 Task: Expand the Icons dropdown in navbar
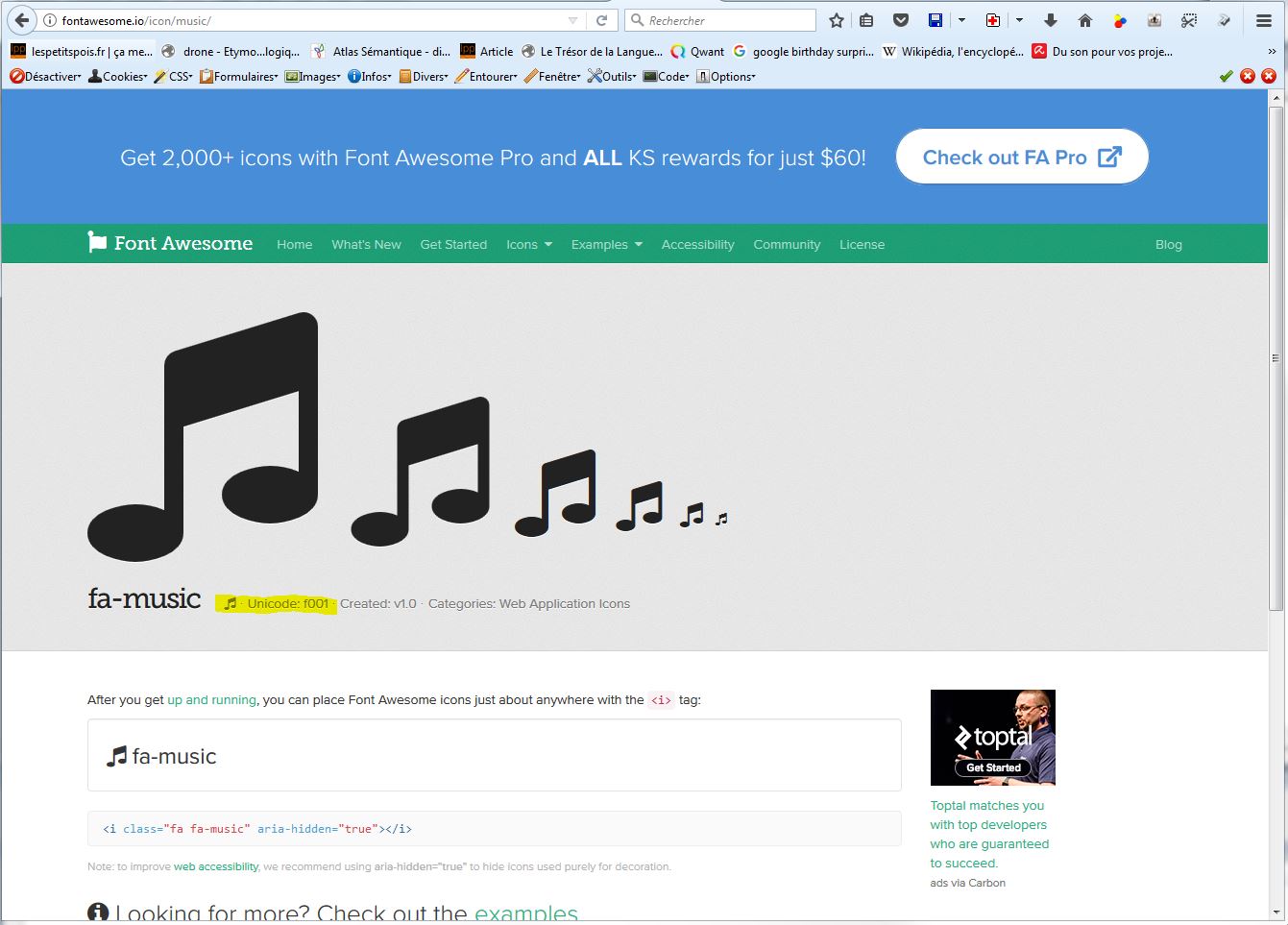click(x=529, y=245)
